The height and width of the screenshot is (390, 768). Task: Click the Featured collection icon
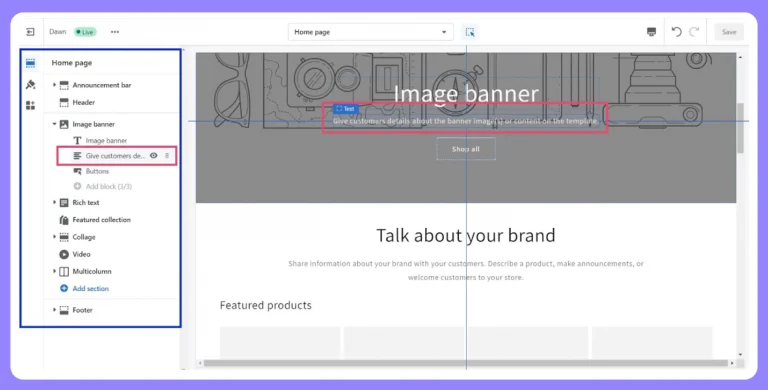[64, 220]
